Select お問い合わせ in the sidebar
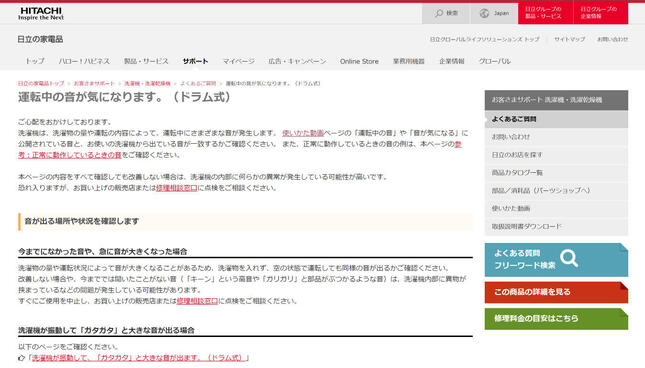This screenshot has width=645, height=368. pos(556,137)
